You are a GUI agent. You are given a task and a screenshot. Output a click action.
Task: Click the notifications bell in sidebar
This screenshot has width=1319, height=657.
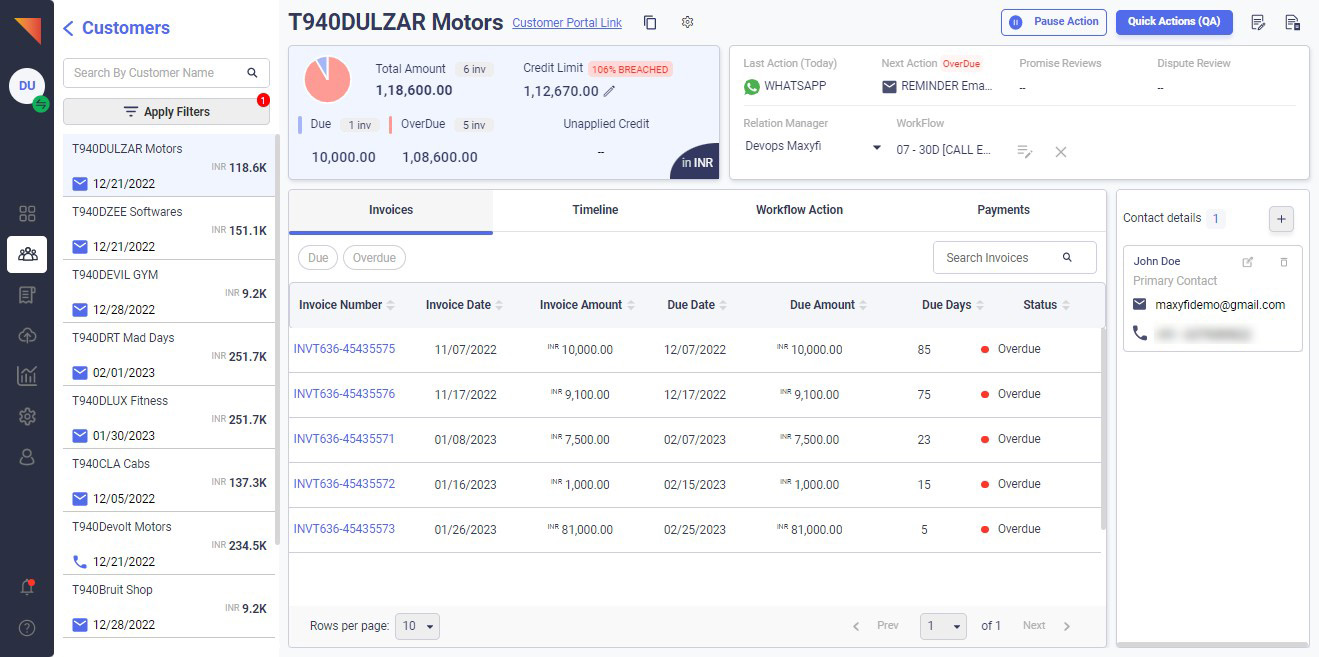27,587
